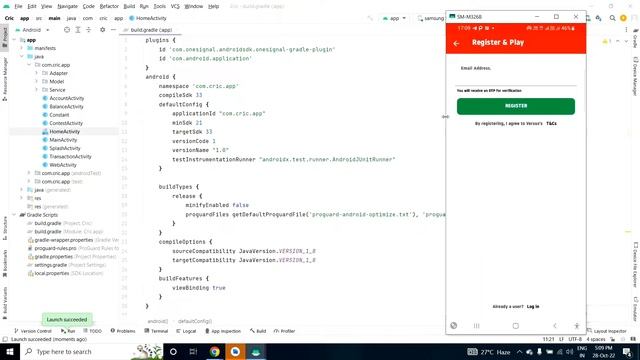Open the Run tool window
This screenshot has height=360, width=640.
tap(68, 331)
